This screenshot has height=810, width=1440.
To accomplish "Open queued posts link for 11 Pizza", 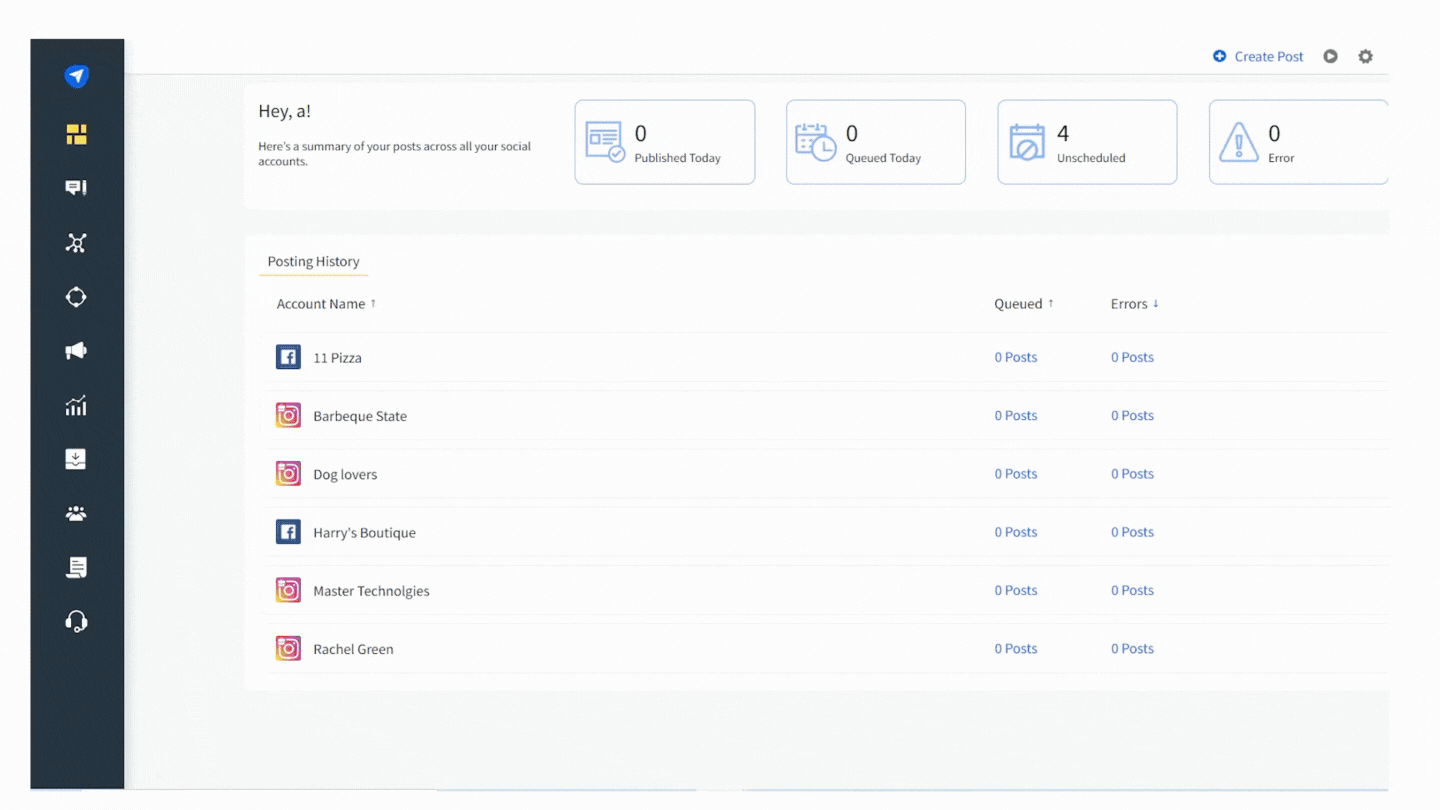I will [1015, 358].
